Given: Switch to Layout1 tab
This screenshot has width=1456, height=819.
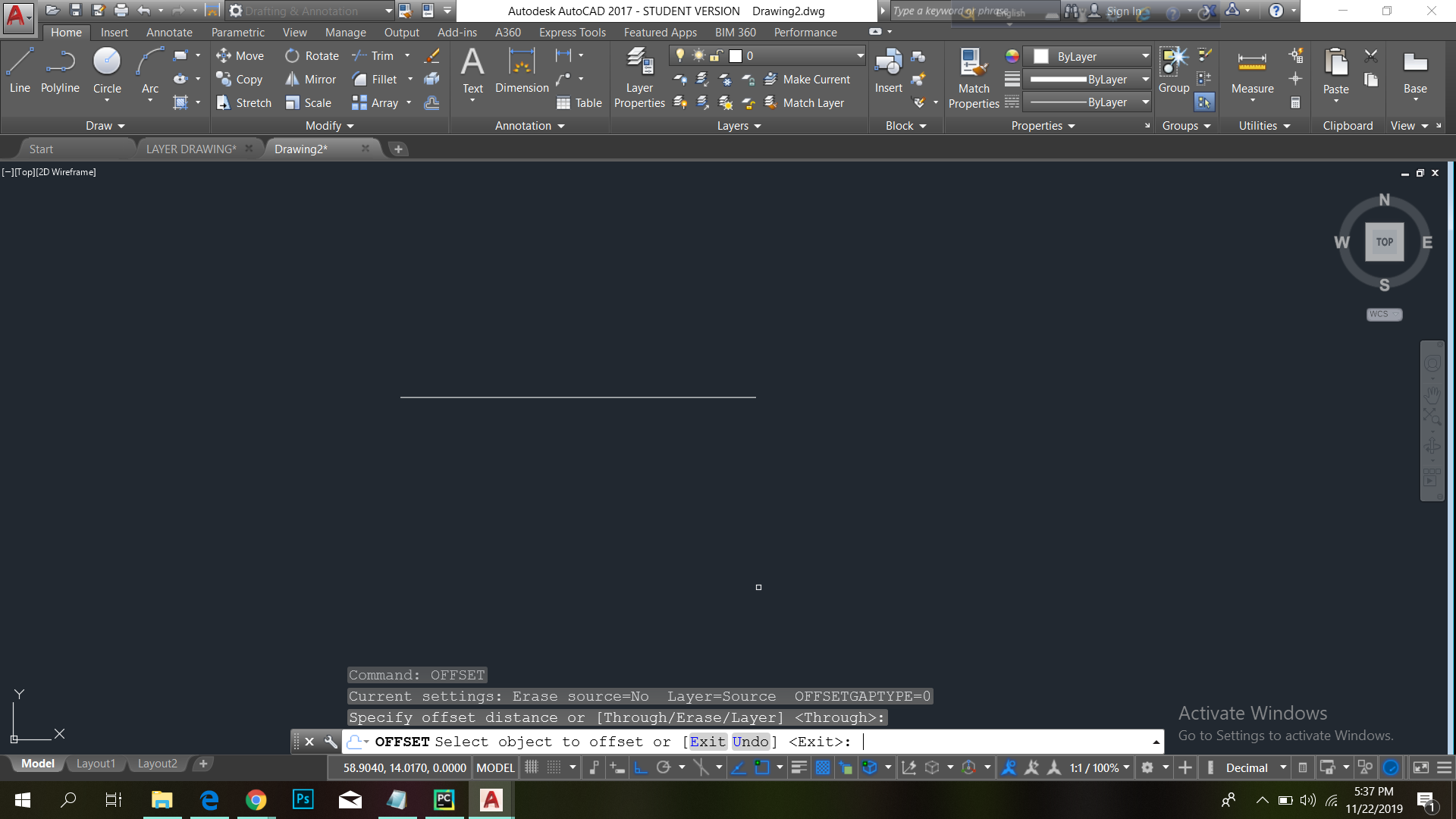Looking at the screenshot, I should tap(96, 764).
